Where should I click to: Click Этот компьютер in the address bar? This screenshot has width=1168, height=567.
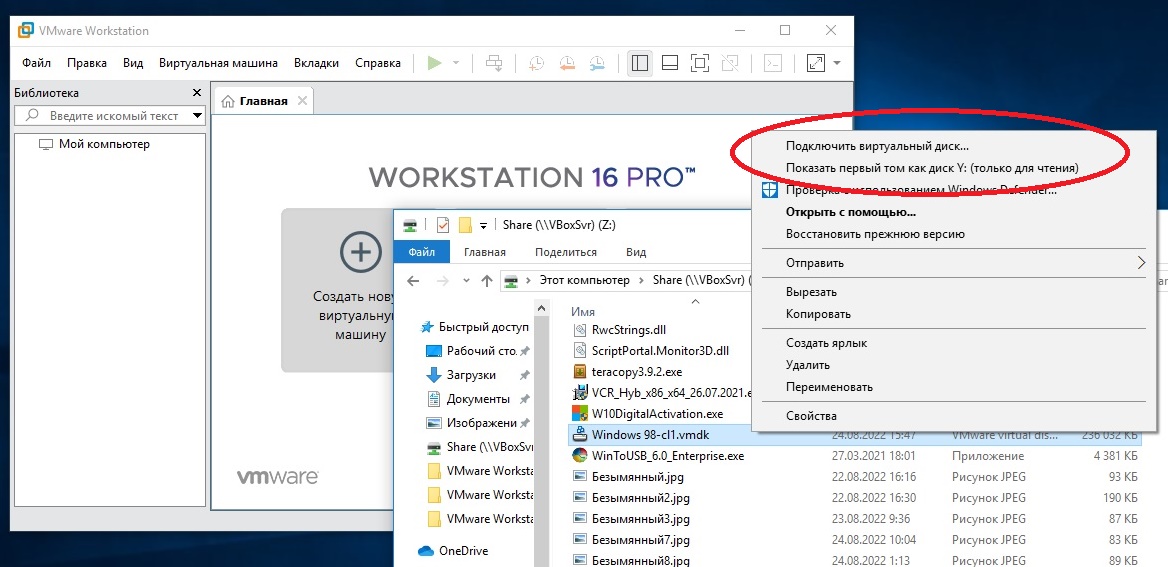(x=585, y=280)
